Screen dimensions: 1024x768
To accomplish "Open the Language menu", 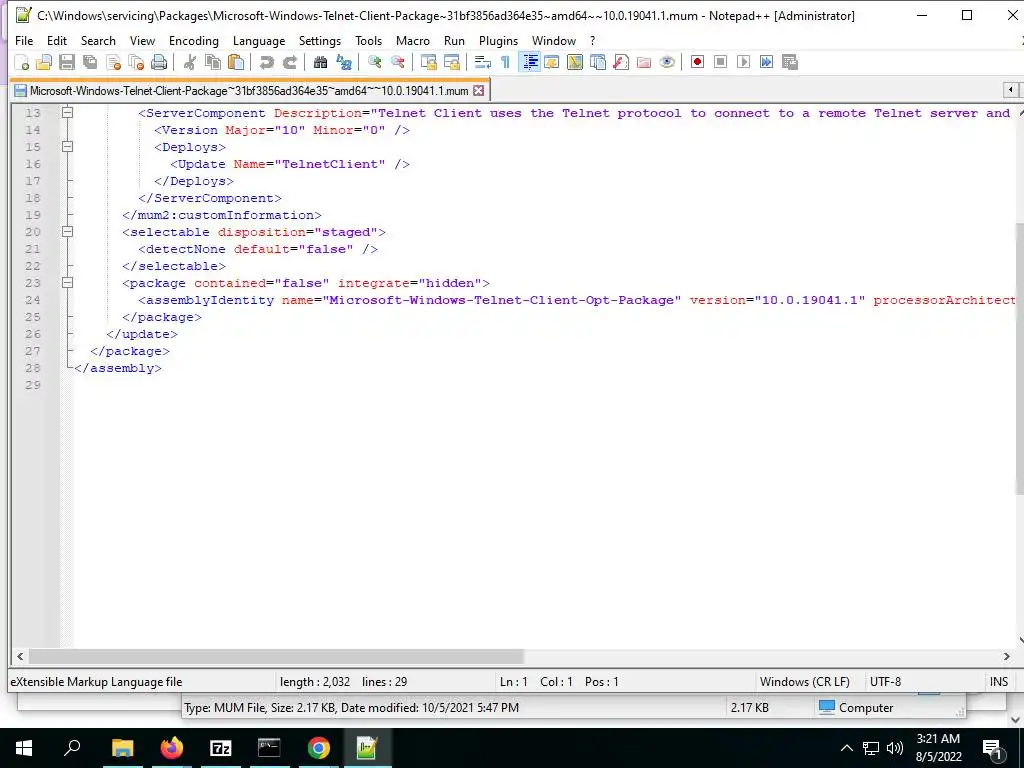I will (259, 40).
